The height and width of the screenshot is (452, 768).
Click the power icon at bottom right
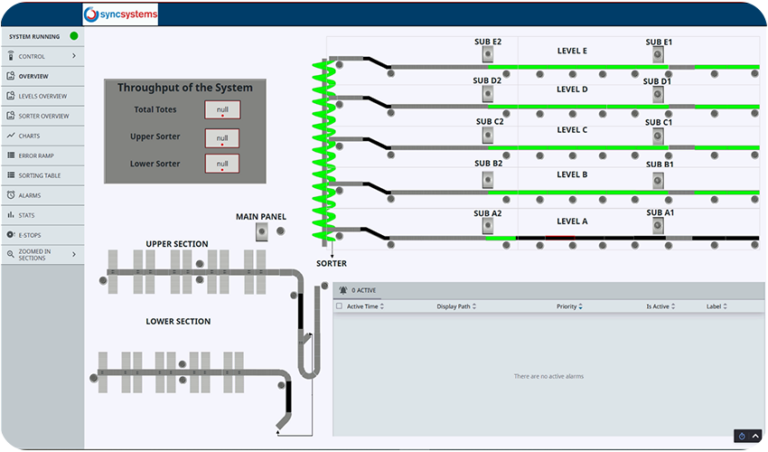[742, 436]
